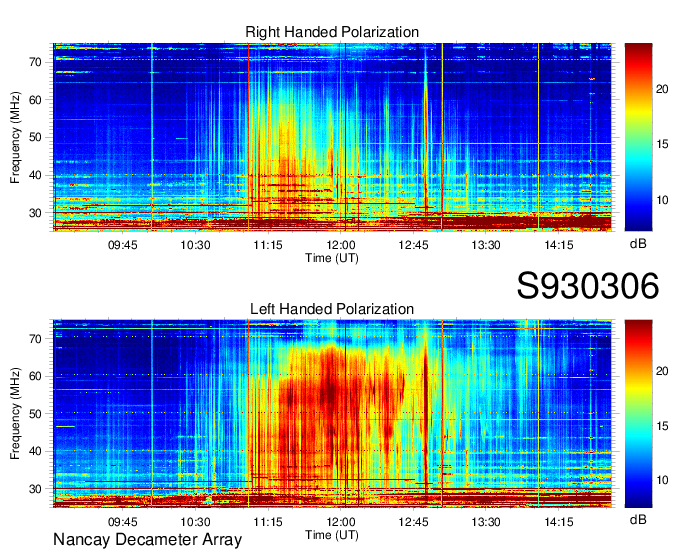Select the 70 MHz tick of Left Handed plot

(36, 339)
